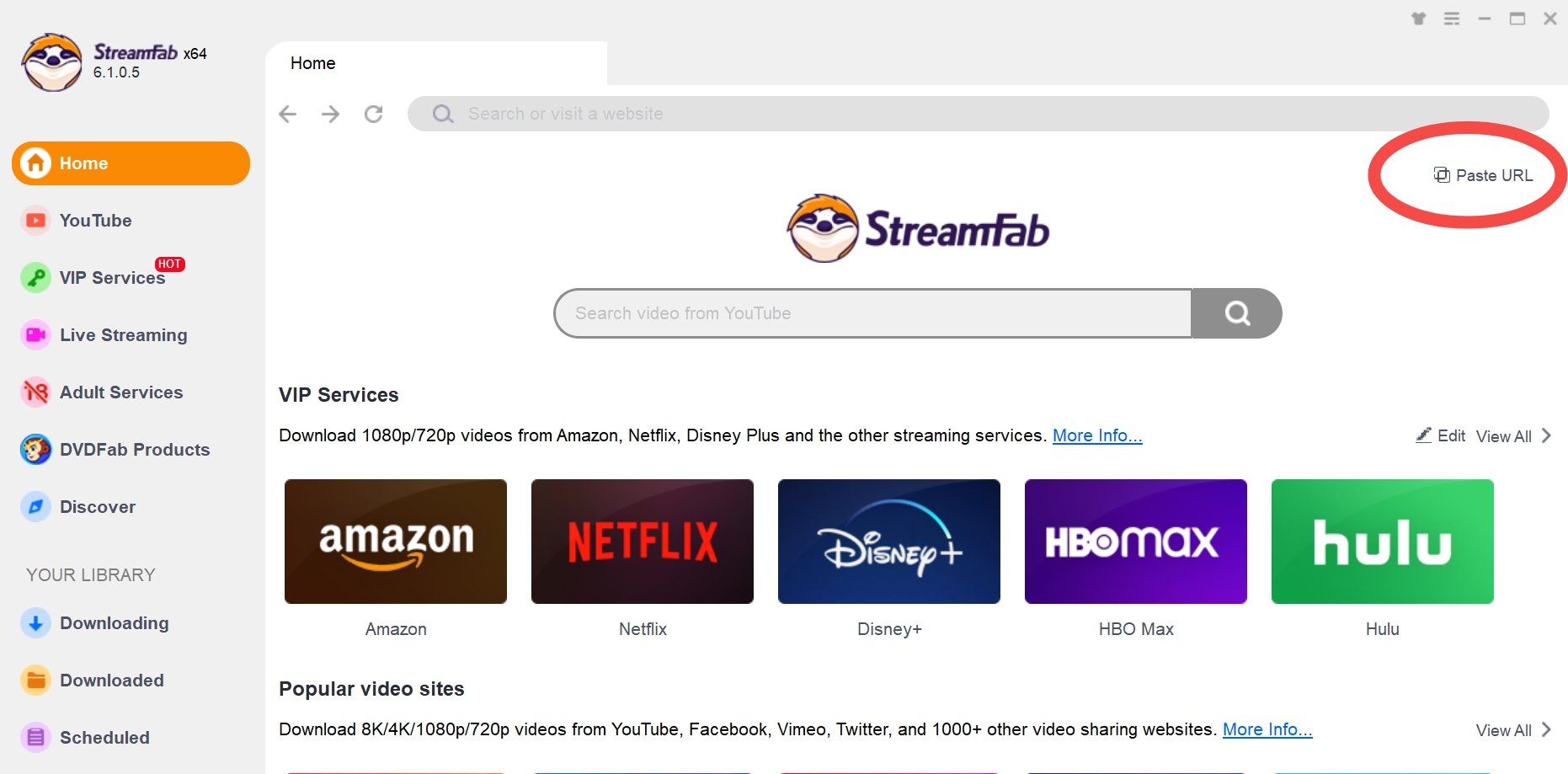Click the Discover compass icon
The image size is (1568, 774).
pos(35,507)
